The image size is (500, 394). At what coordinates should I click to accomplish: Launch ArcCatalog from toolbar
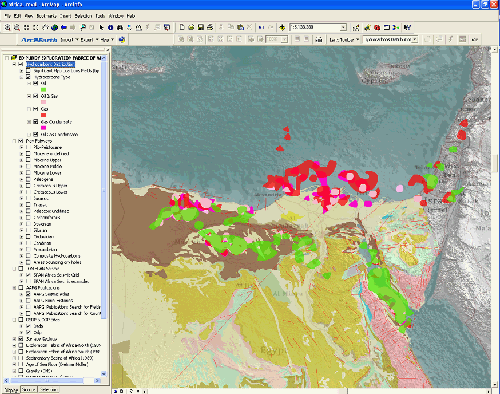coord(367,28)
